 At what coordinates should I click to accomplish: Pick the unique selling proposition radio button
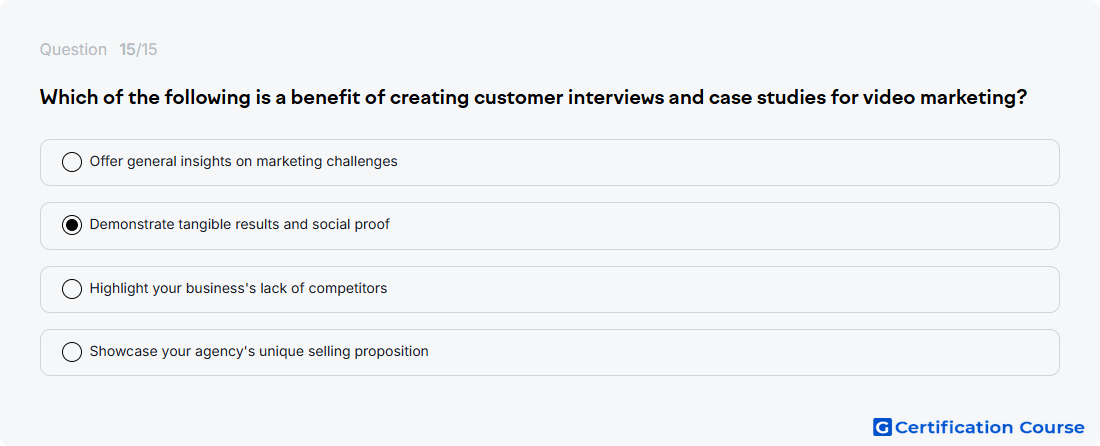[72, 352]
